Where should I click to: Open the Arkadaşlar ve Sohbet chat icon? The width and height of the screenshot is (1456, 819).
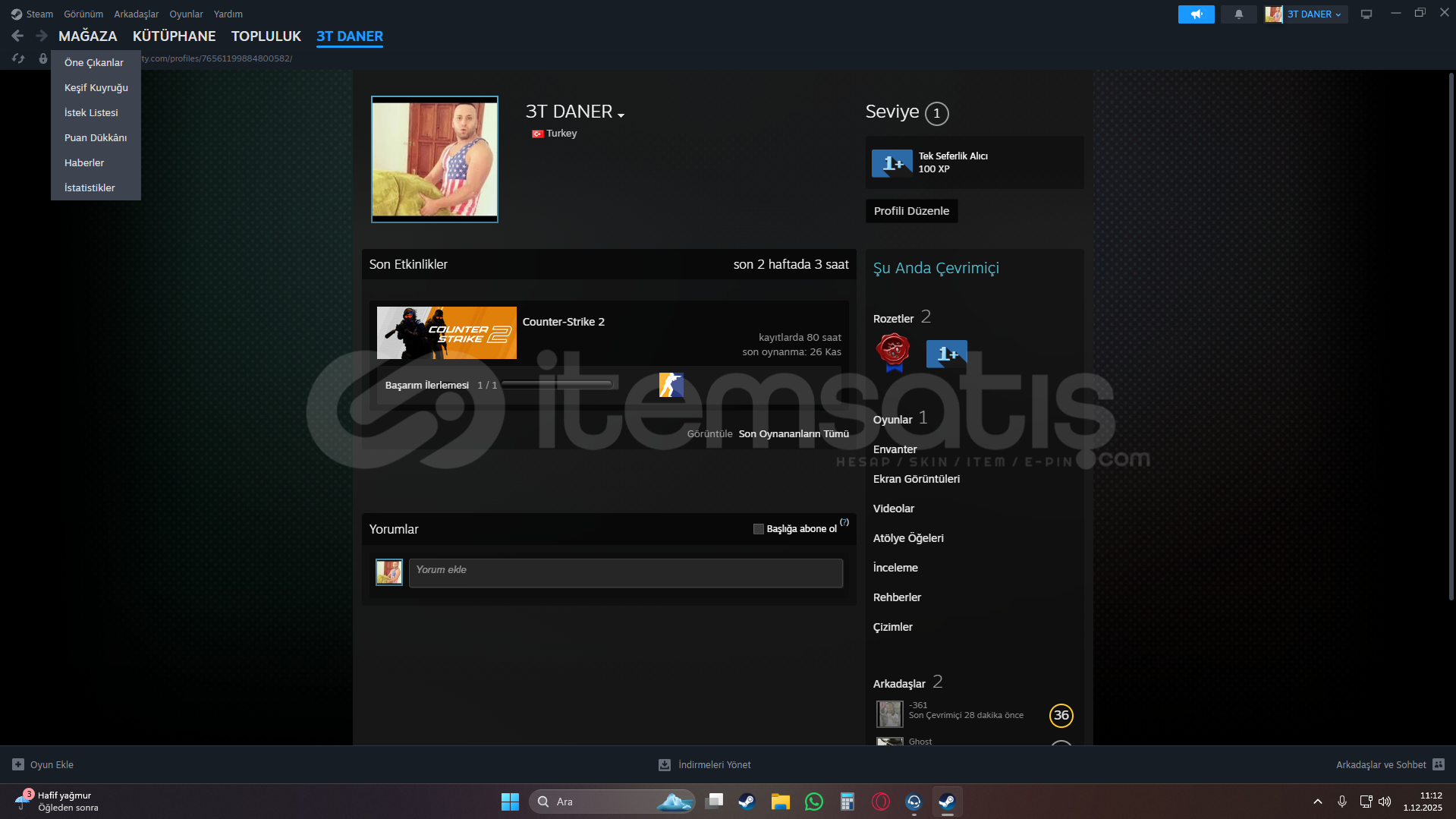pyautogui.click(x=1439, y=764)
